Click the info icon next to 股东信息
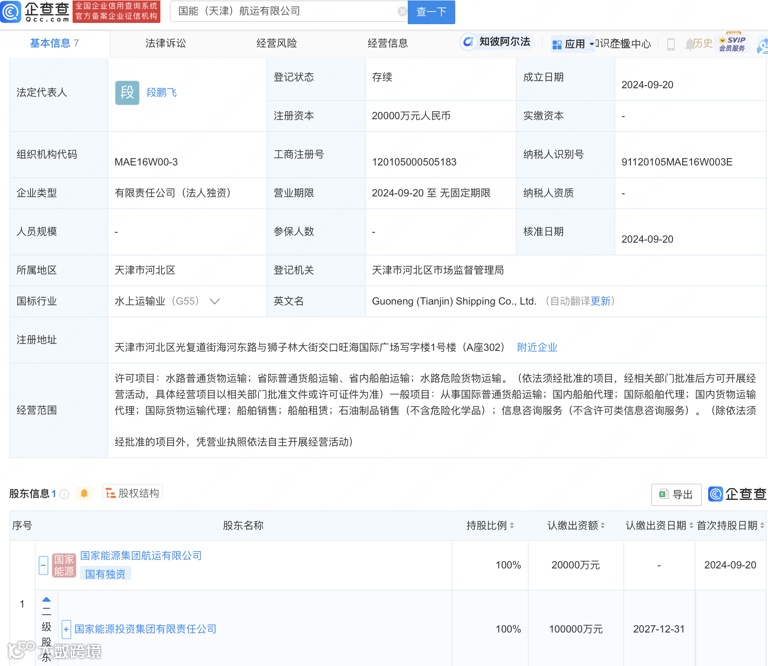The width and height of the screenshot is (768, 666). tap(64, 494)
